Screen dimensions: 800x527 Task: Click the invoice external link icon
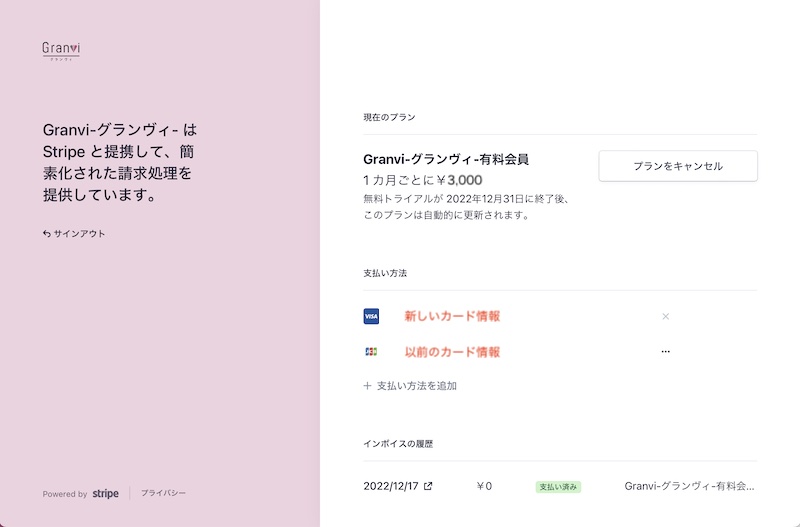click(x=428, y=486)
